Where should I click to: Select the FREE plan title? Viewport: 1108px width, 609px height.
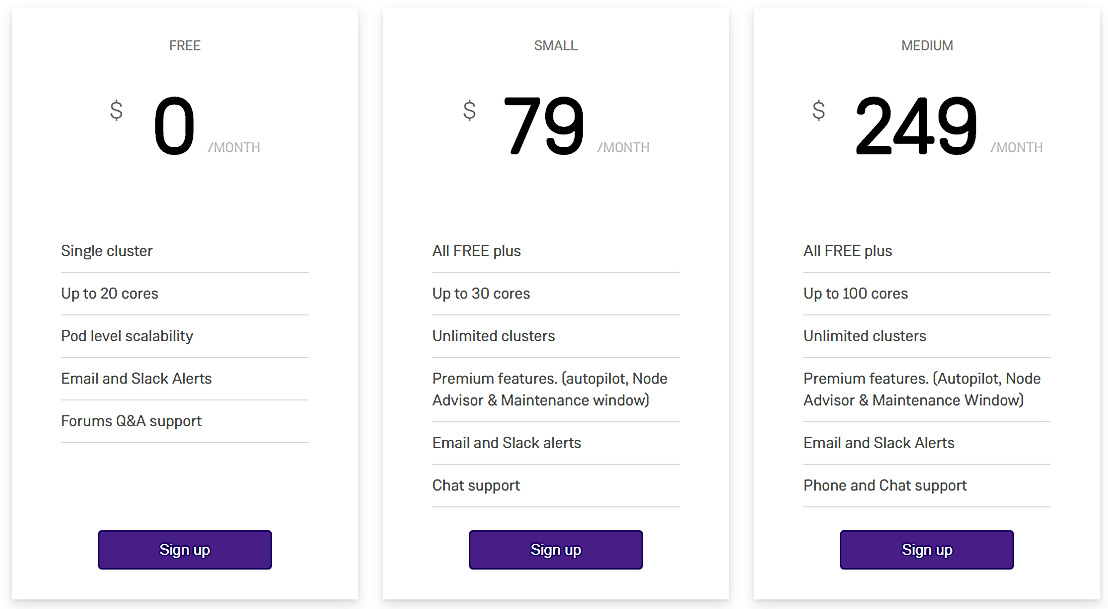tap(185, 45)
